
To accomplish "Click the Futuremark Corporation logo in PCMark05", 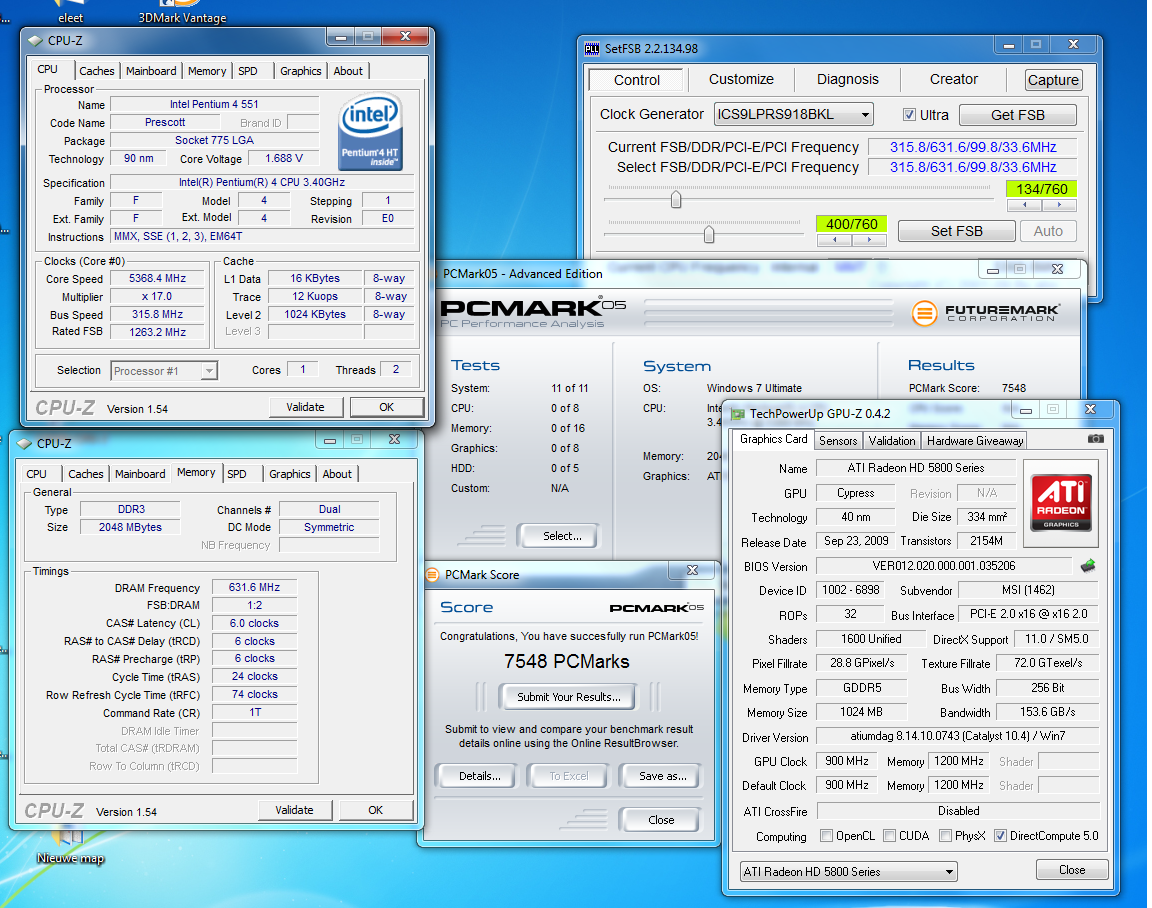I will point(985,313).
